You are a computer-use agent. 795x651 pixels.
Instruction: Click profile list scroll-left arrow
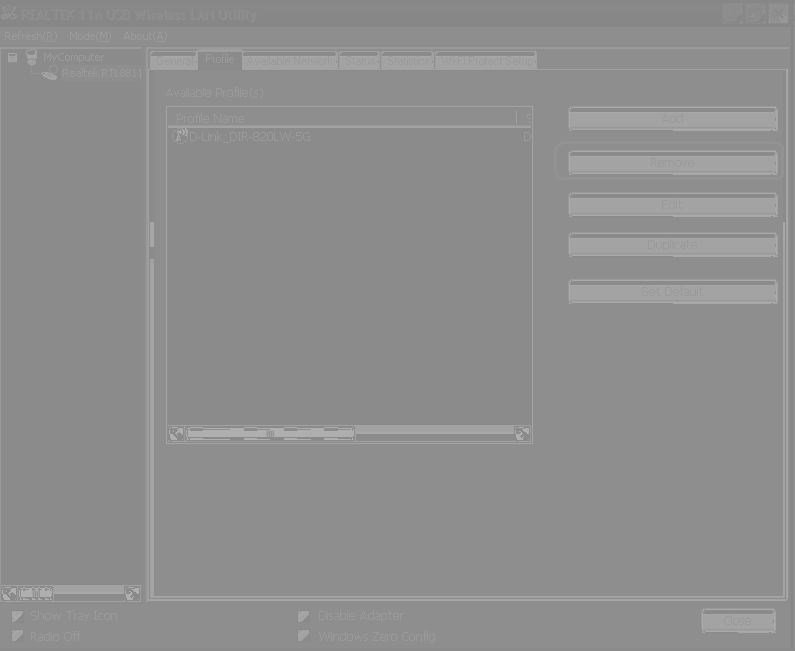click(176, 433)
